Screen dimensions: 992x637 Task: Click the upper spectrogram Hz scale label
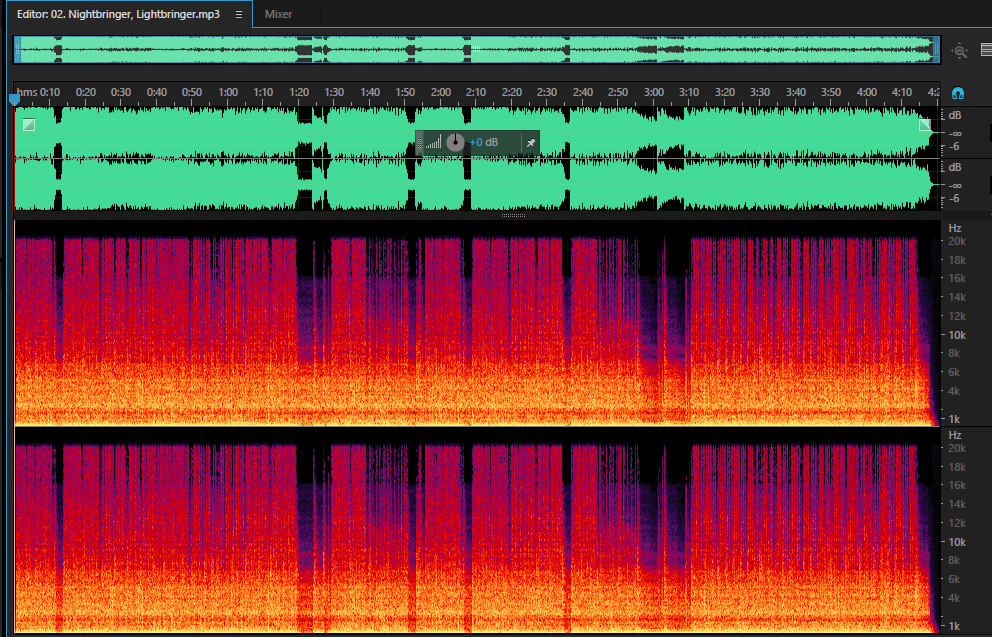tap(955, 228)
